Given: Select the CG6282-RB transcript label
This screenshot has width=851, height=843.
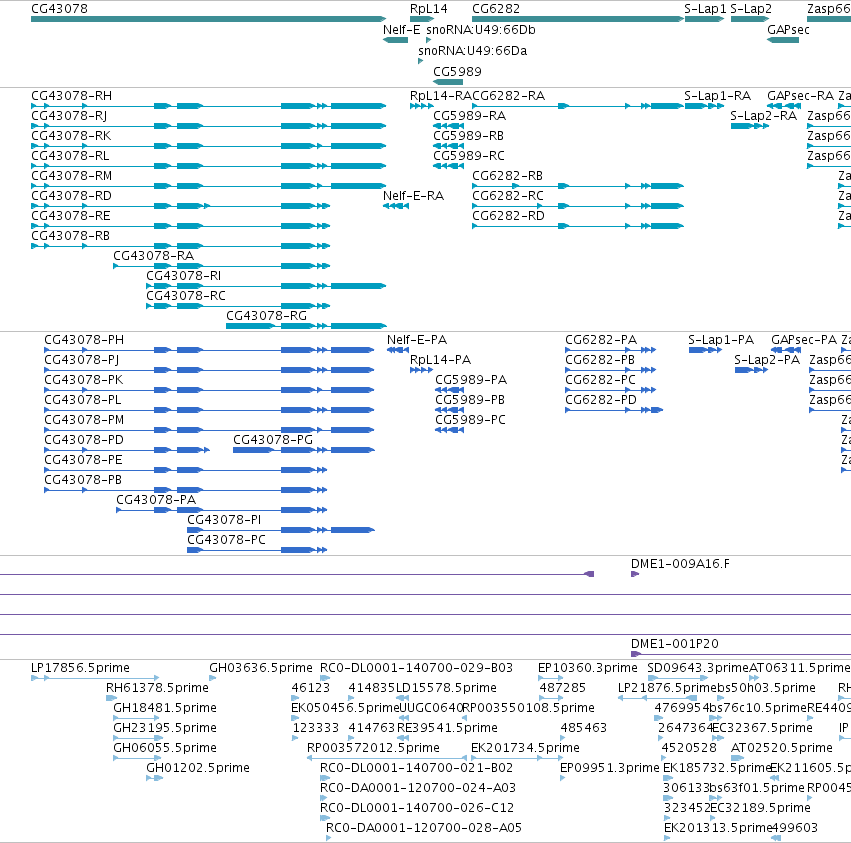Looking at the screenshot, I should (507, 176).
